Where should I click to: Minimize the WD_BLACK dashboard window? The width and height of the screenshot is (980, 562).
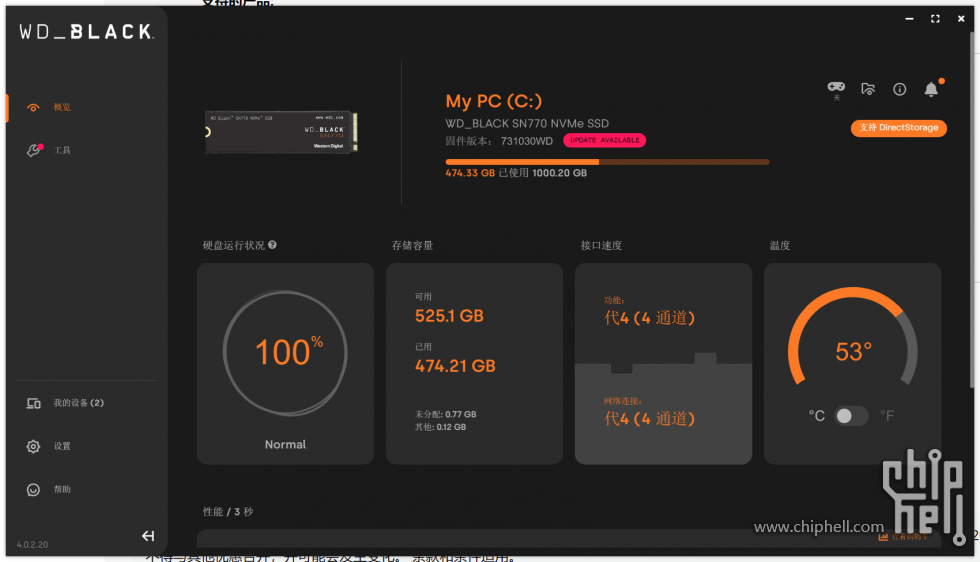tap(909, 19)
